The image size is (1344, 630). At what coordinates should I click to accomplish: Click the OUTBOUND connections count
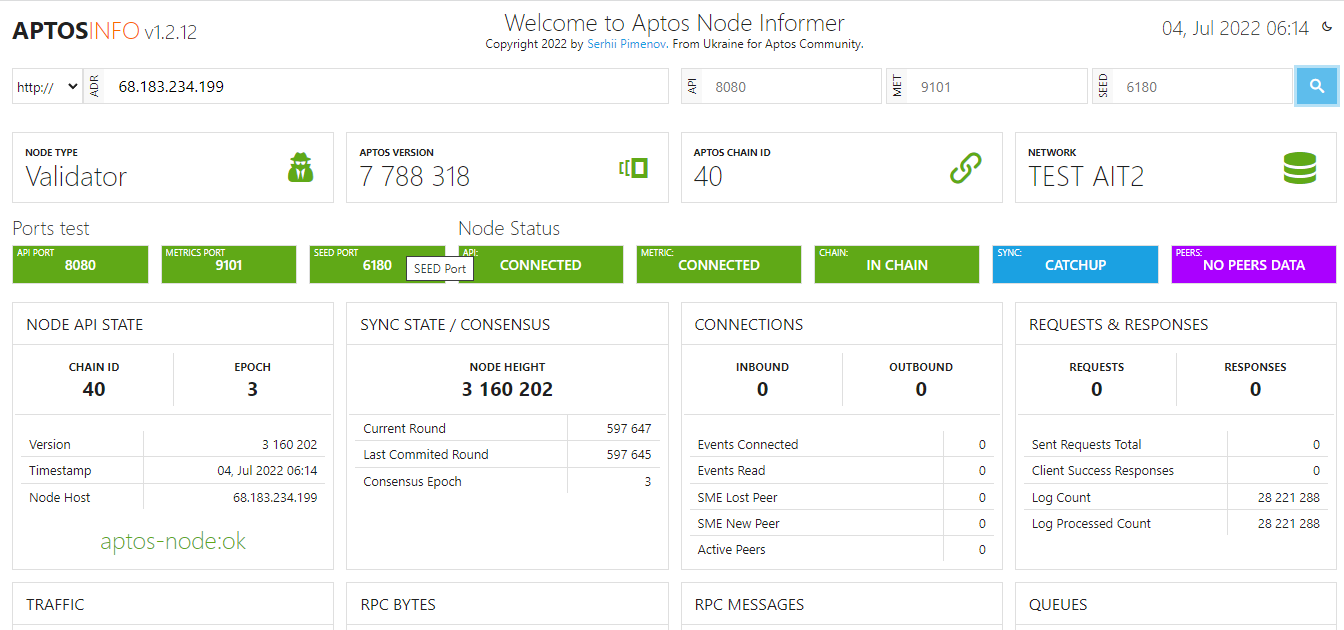(921, 389)
